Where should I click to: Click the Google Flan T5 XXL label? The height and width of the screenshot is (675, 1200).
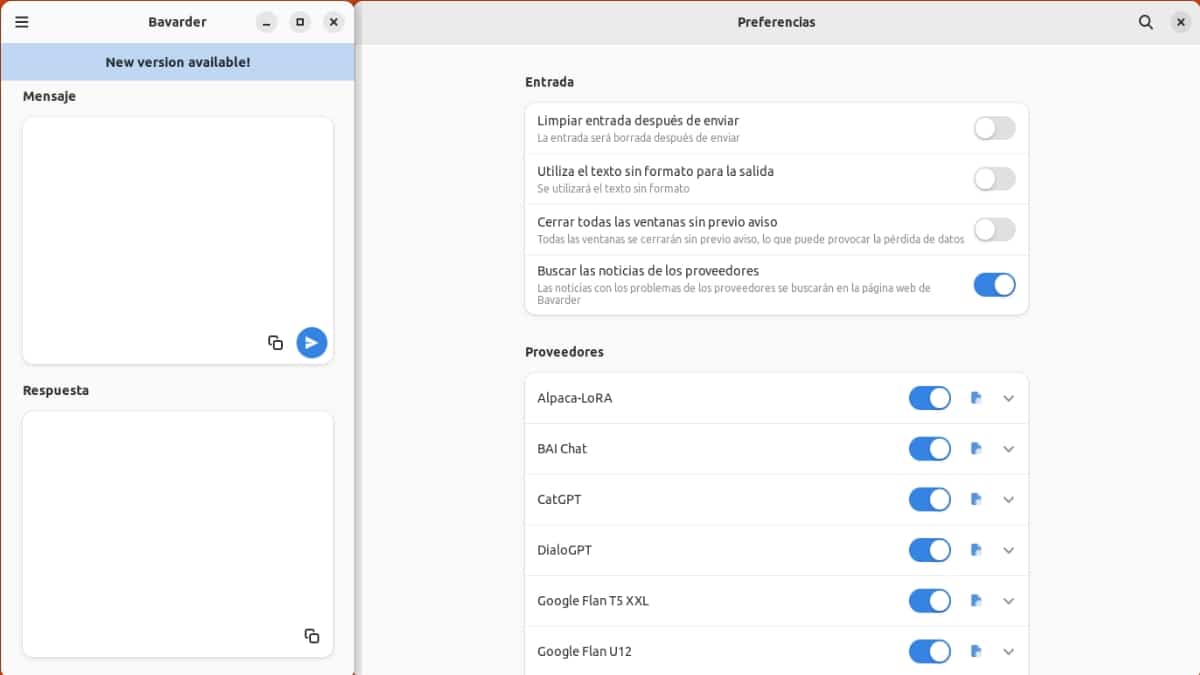tap(593, 601)
